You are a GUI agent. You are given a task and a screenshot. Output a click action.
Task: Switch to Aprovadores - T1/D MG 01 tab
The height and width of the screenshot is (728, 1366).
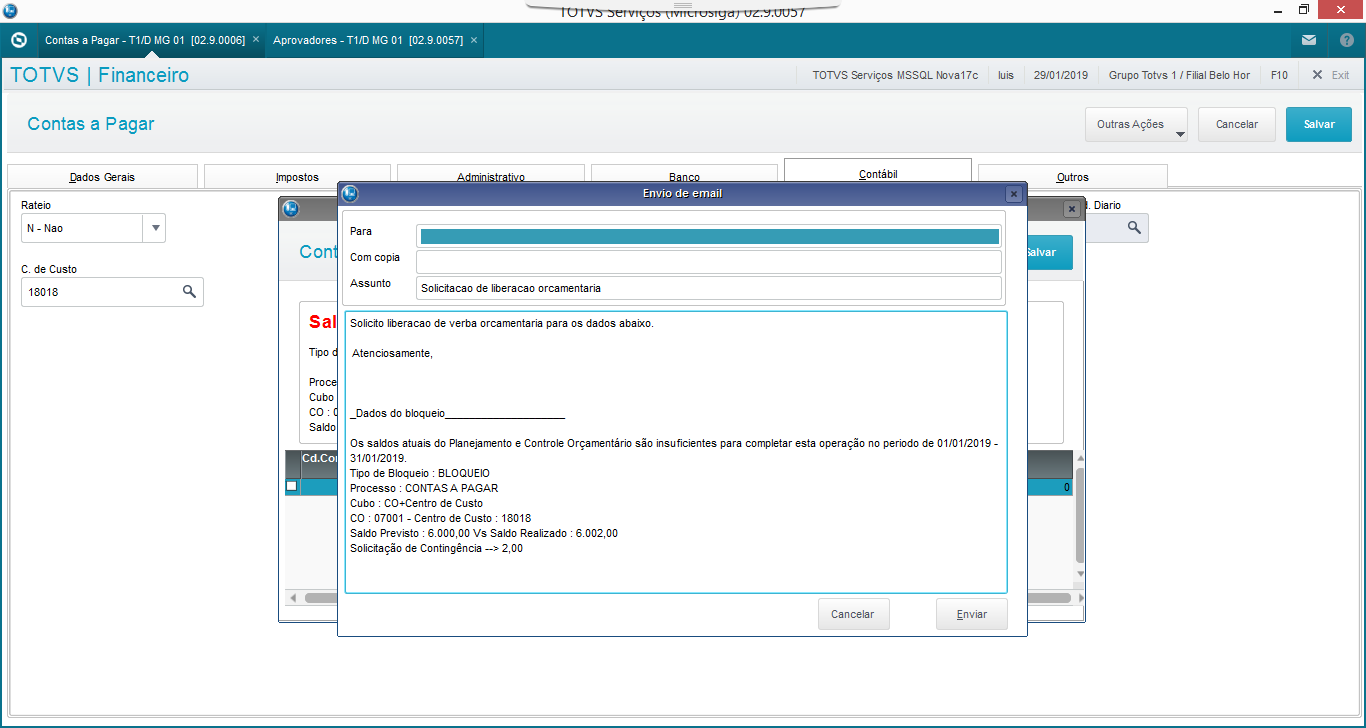click(x=368, y=40)
